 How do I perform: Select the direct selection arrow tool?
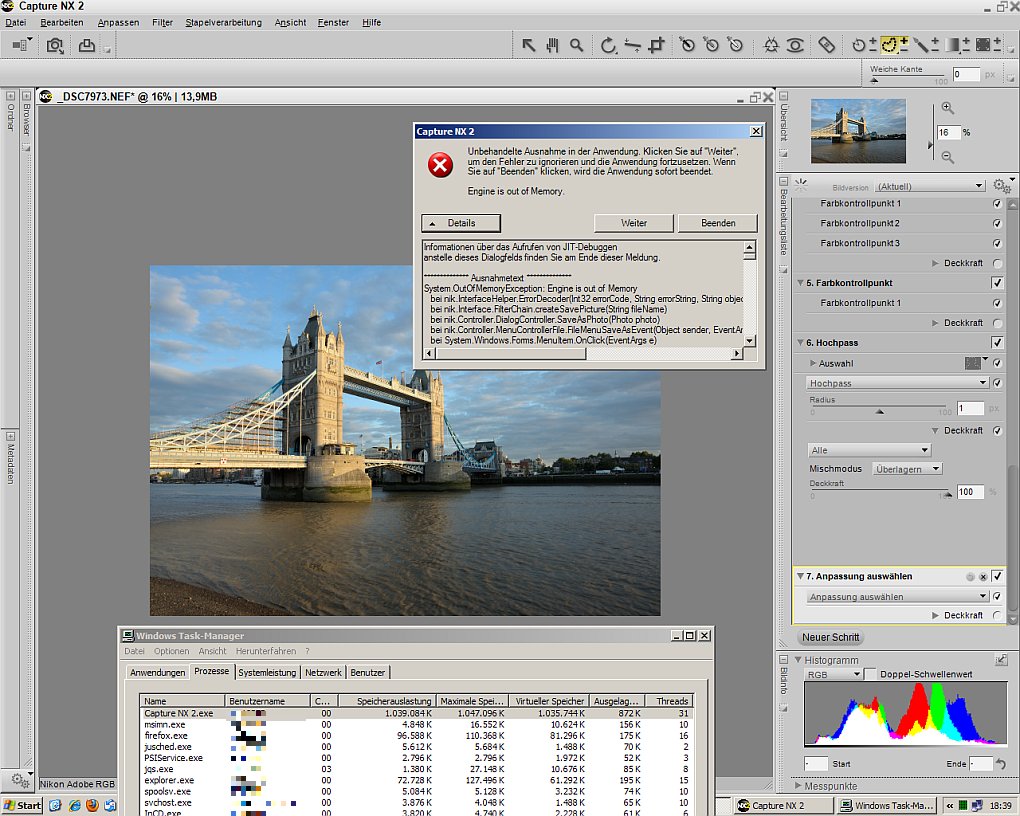click(x=528, y=45)
